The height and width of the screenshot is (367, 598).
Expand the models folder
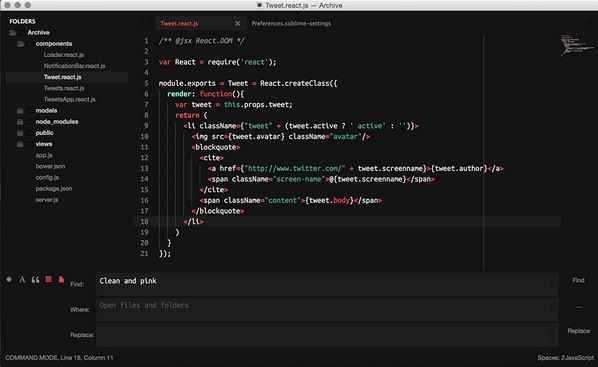[20, 111]
